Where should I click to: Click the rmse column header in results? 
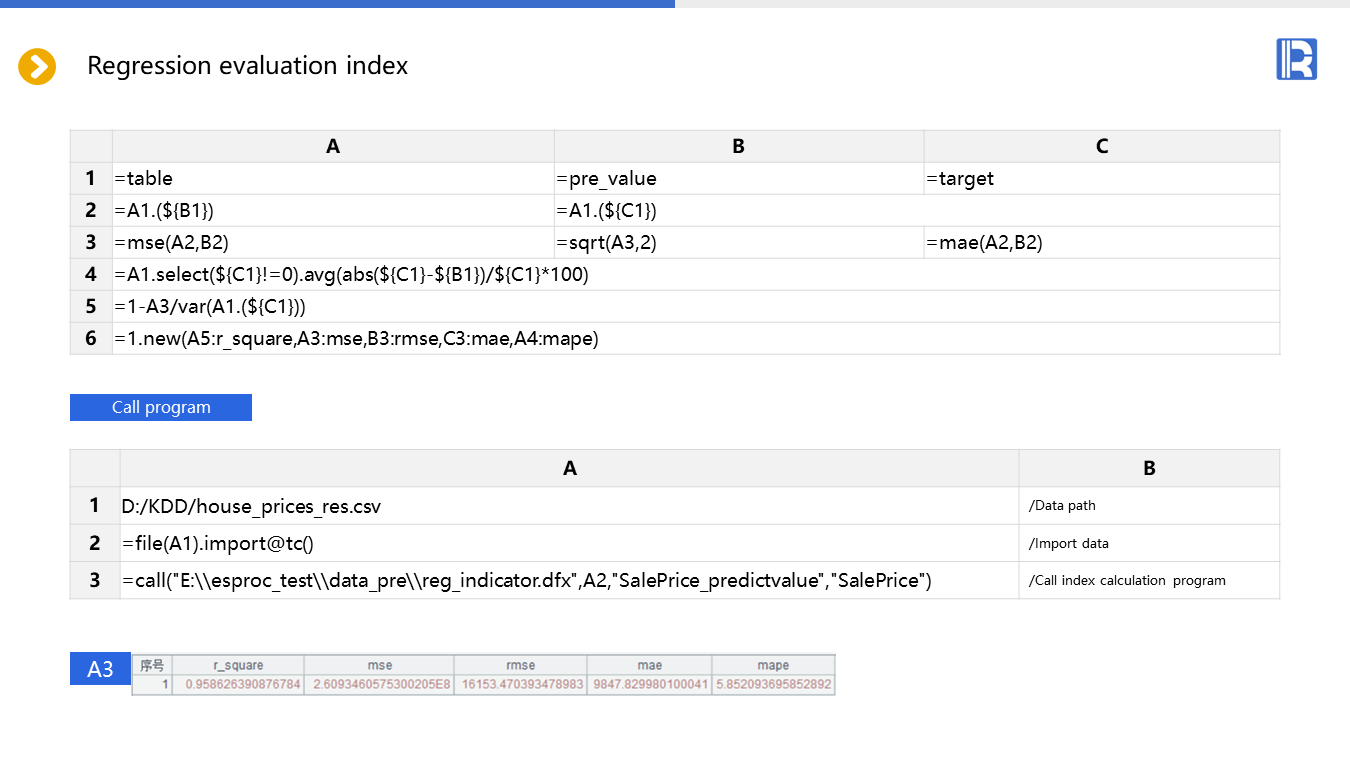(520, 665)
